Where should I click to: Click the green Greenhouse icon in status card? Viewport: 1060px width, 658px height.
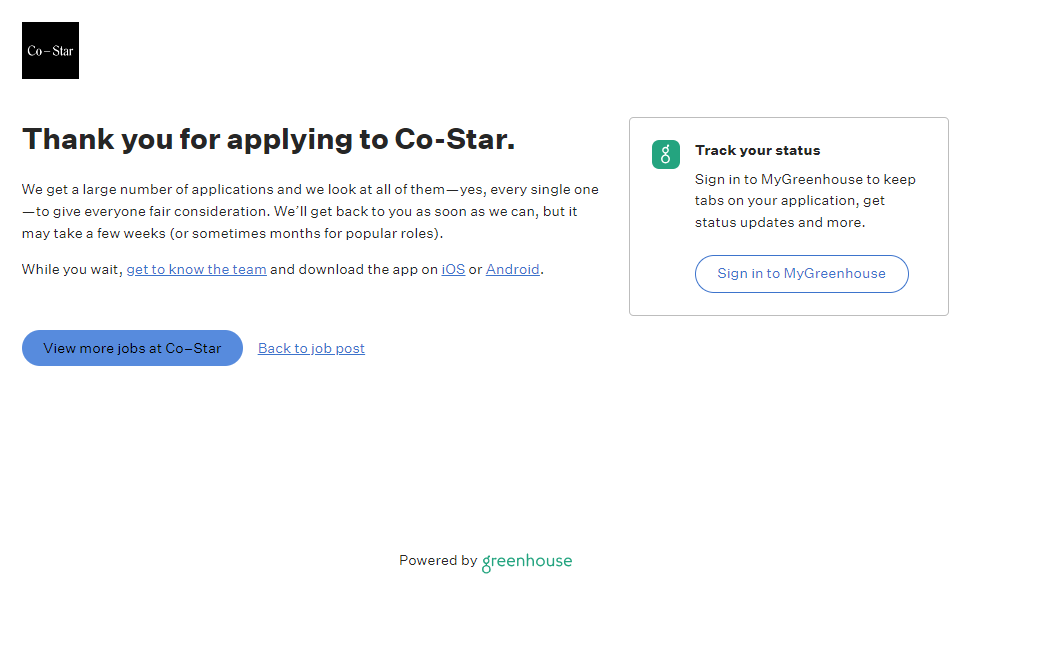666,154
